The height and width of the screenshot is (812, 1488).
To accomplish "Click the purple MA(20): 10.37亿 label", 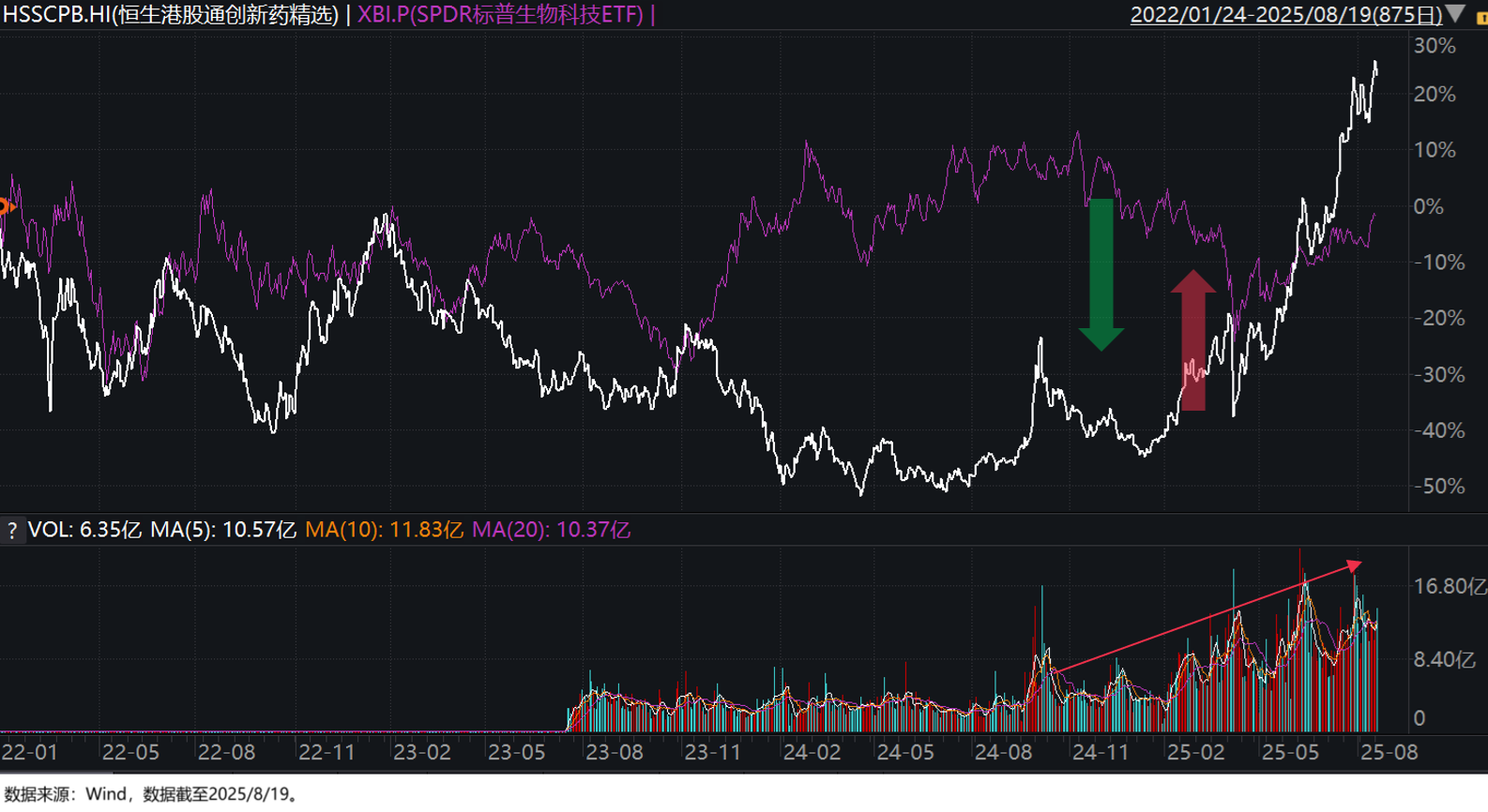I will pyautogui.click(x=551, y=530).
